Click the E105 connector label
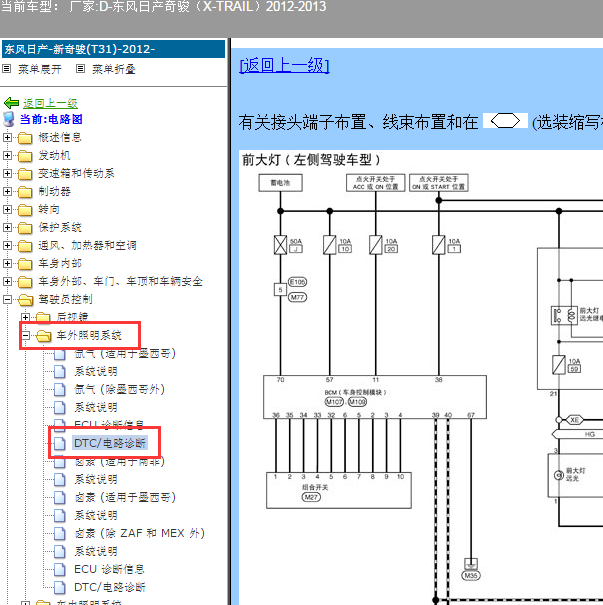Viewport: 603px width, 605px height. [297, 282]
